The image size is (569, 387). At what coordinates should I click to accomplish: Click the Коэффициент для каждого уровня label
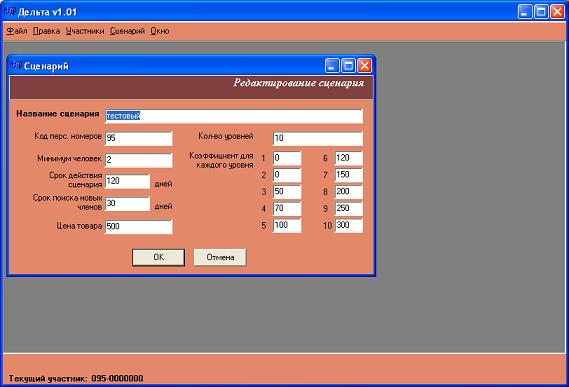(221, 160)
